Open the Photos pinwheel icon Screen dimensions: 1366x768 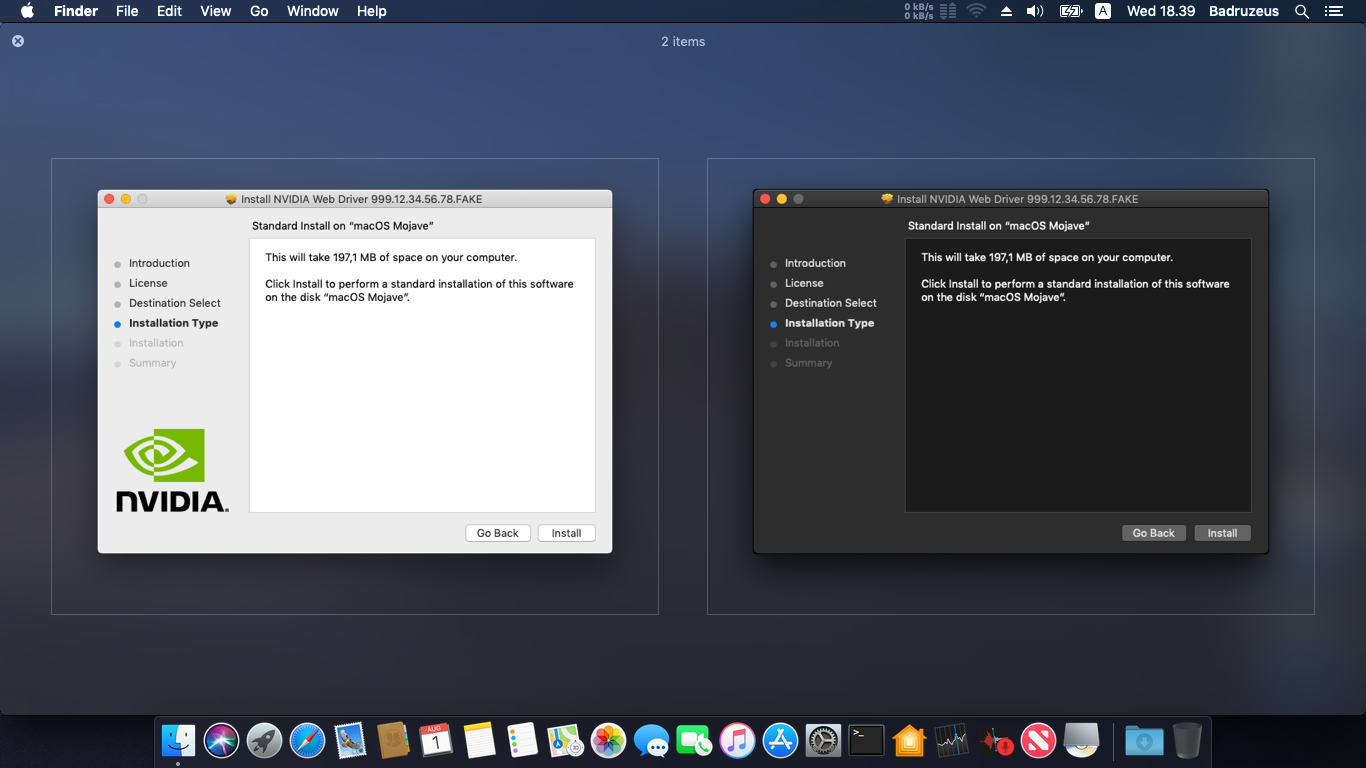[608, 741]
